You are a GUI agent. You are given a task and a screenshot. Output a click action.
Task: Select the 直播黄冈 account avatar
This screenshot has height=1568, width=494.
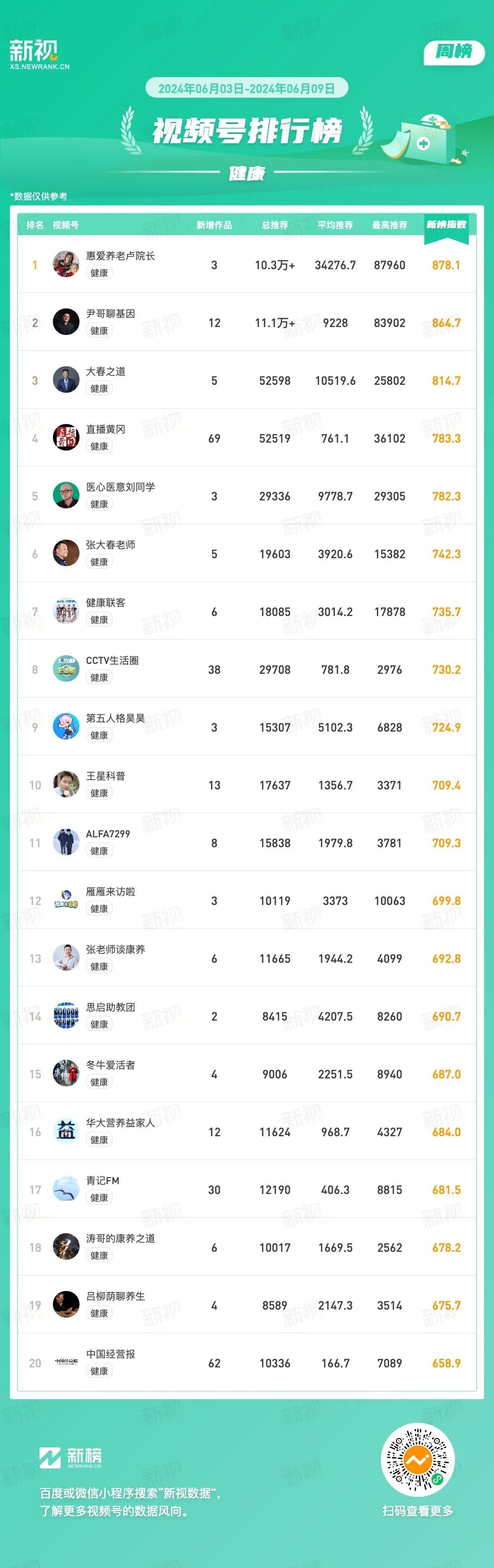(66, 438)
